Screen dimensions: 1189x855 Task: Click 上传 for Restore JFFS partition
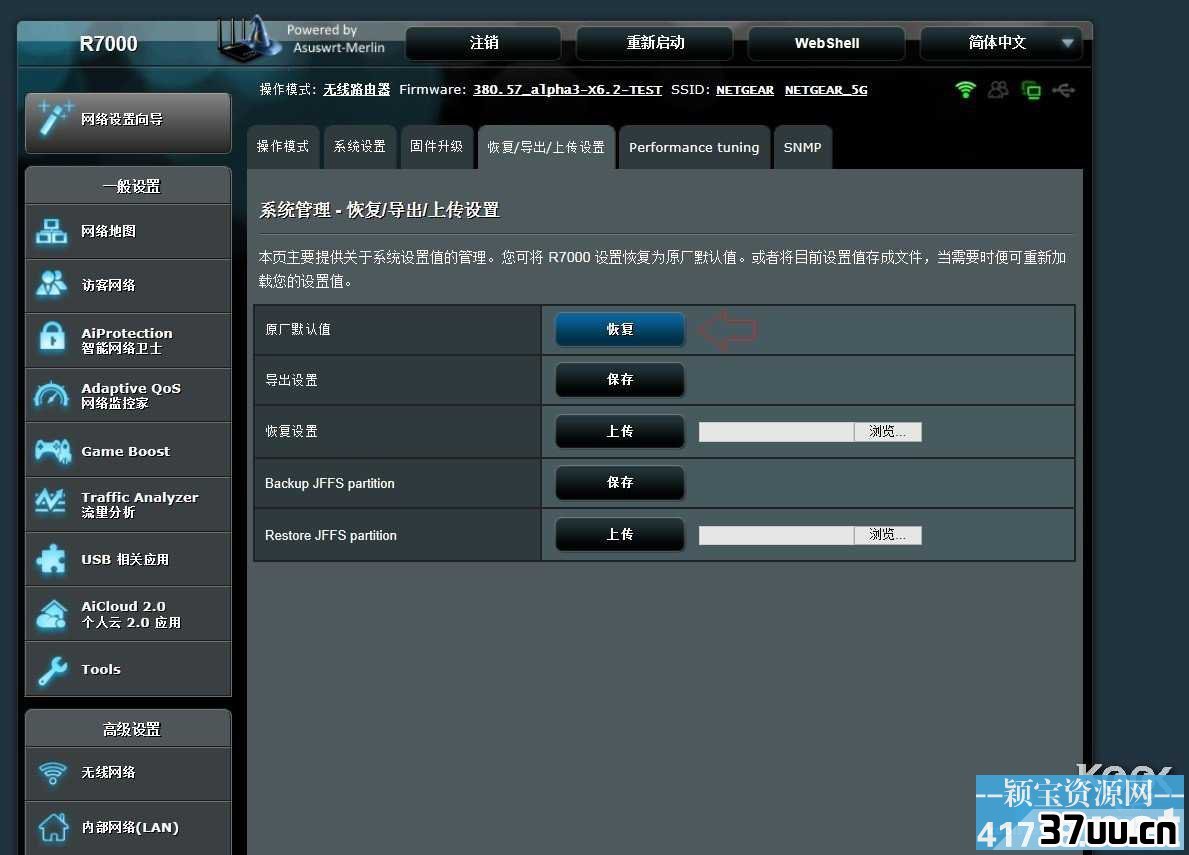[620, 534]
